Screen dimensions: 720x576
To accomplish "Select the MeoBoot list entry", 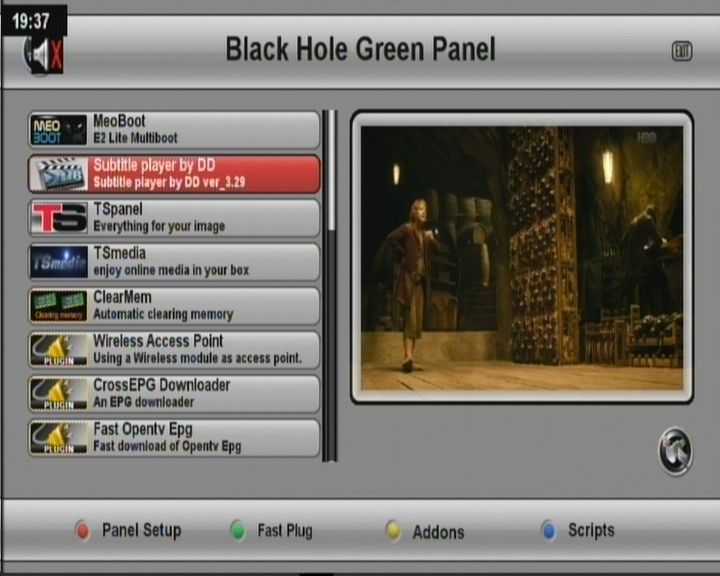I will coord(174,130).
